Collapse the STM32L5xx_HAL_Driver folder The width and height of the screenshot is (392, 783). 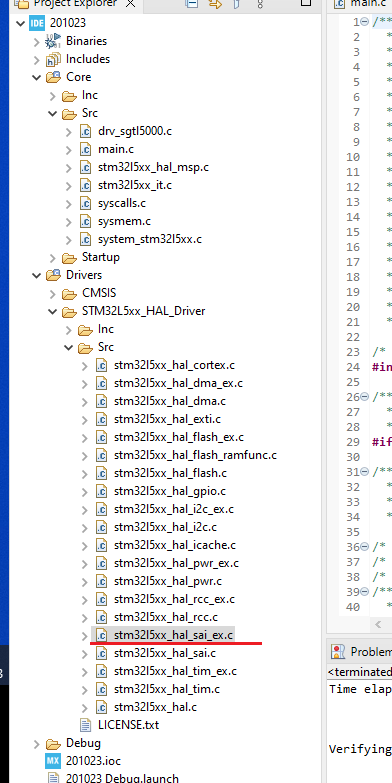coord(52,311)
